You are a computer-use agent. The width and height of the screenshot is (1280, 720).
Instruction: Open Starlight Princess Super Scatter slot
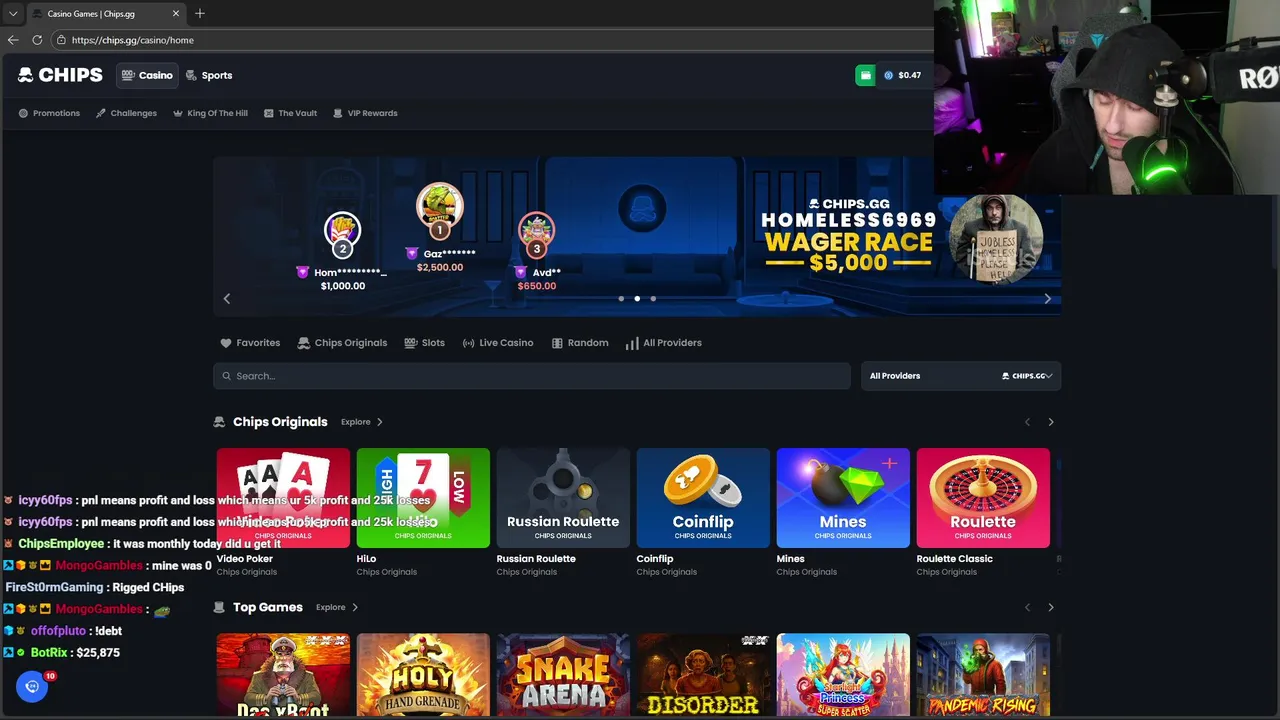click(x=843, y=675)
